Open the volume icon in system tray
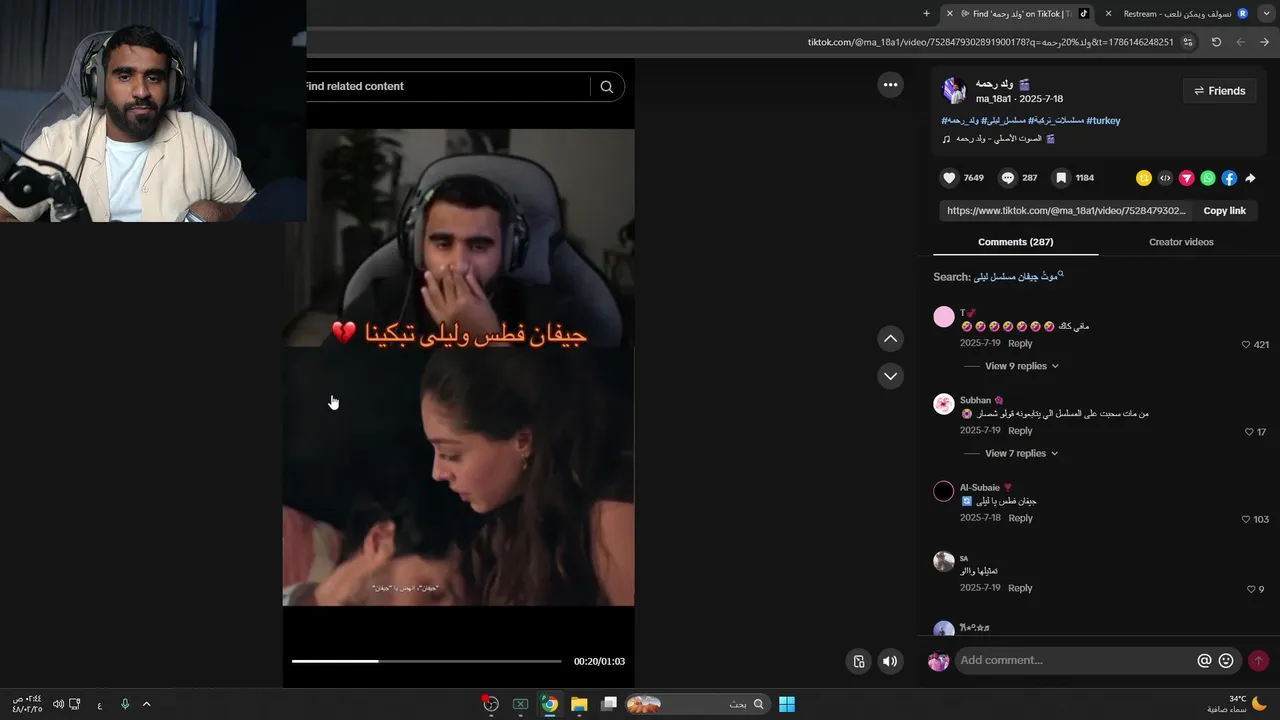Viewport: 1280px width, 720px height. [58, 704]
